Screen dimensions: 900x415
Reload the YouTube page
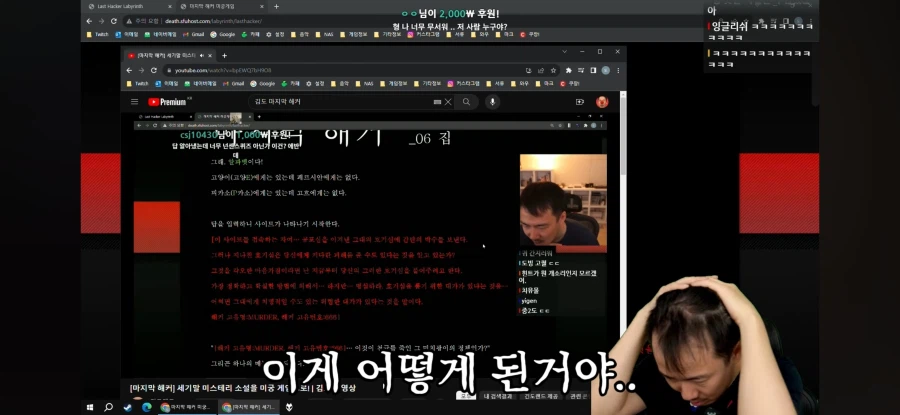click(154, 70)
